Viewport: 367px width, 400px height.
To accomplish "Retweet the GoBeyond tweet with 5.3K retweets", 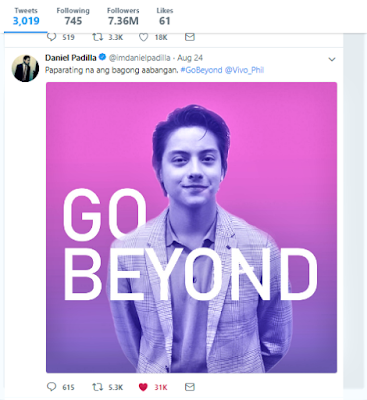I will 97,387.
